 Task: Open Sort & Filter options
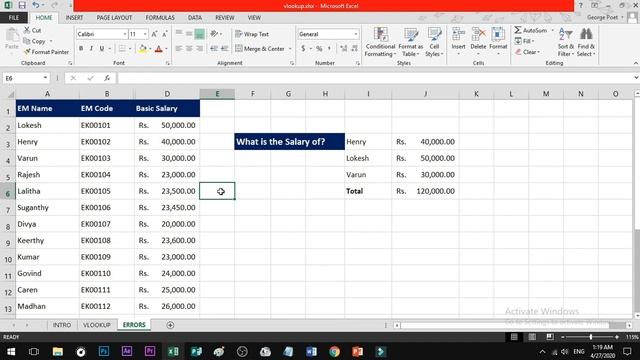tap(566, 42)
